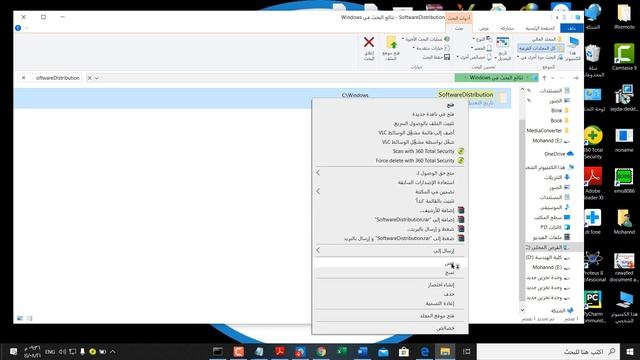Click Excel icon in taskbar
The height and width of the screenshot is (360, 640).
click(342, 351)
